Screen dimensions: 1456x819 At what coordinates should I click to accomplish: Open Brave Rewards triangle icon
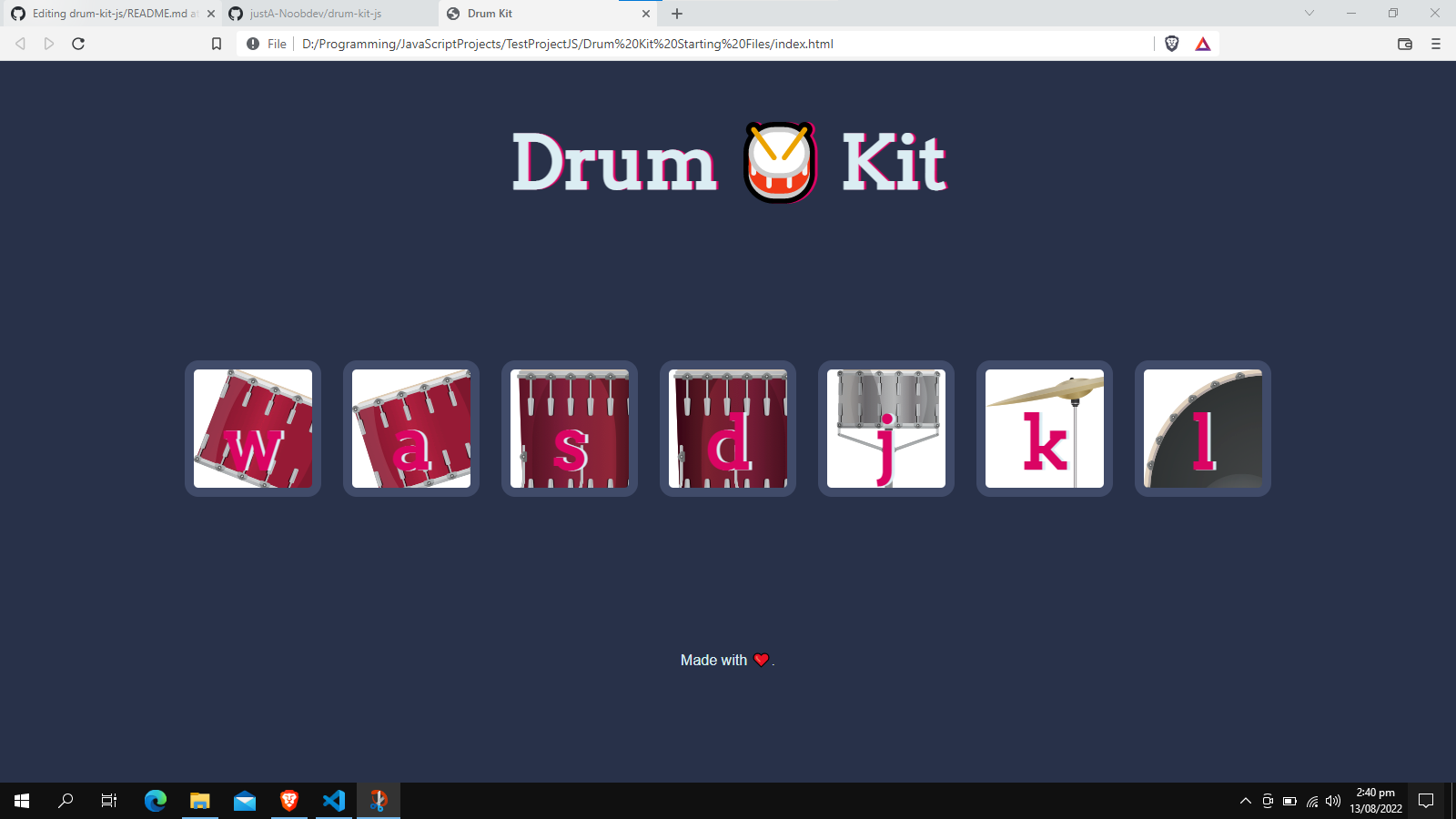tap(1203, 44)
